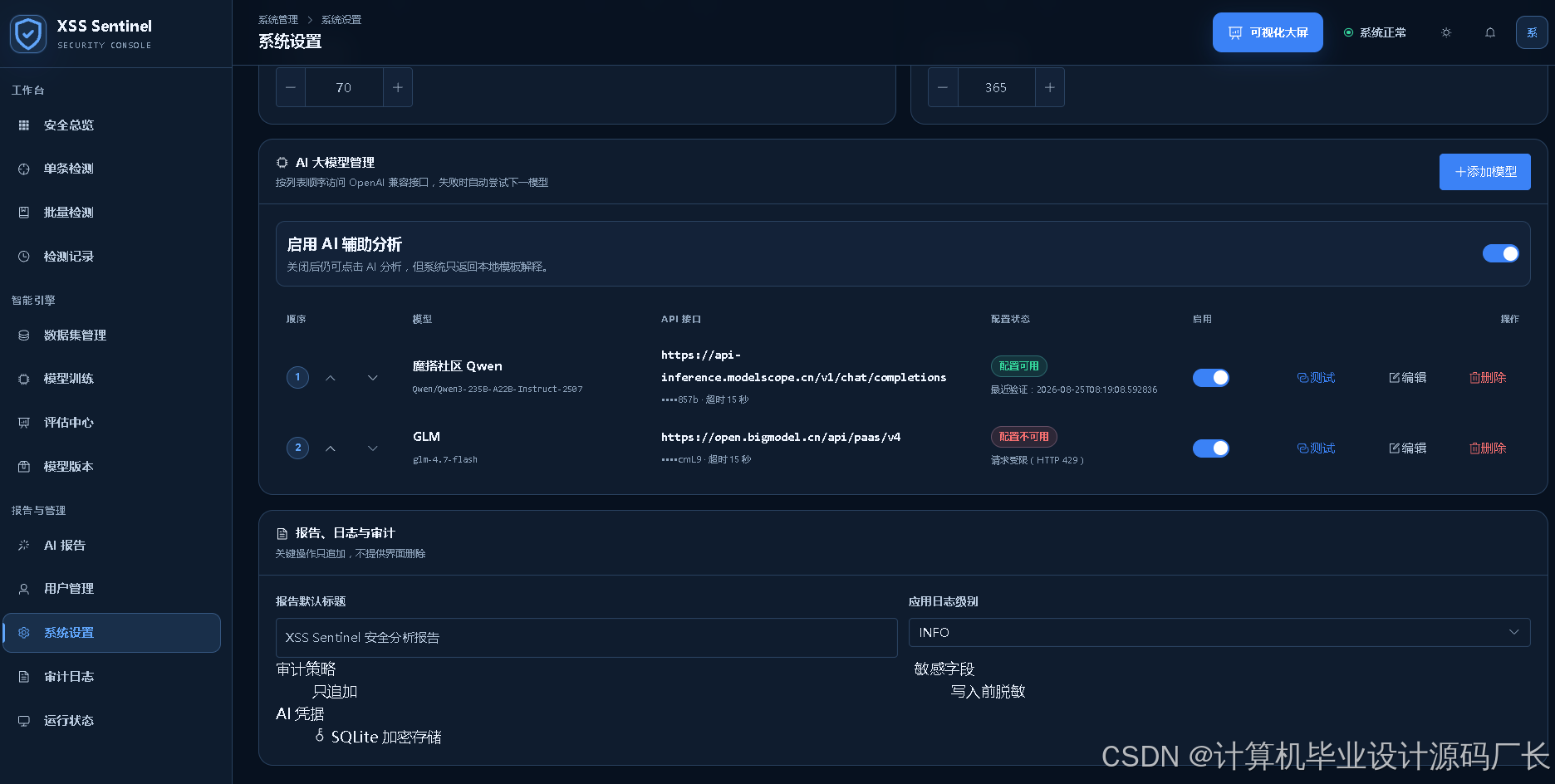
Task: Open the 应用日志级别 INFO dropdown
Action: (1219, 633)
